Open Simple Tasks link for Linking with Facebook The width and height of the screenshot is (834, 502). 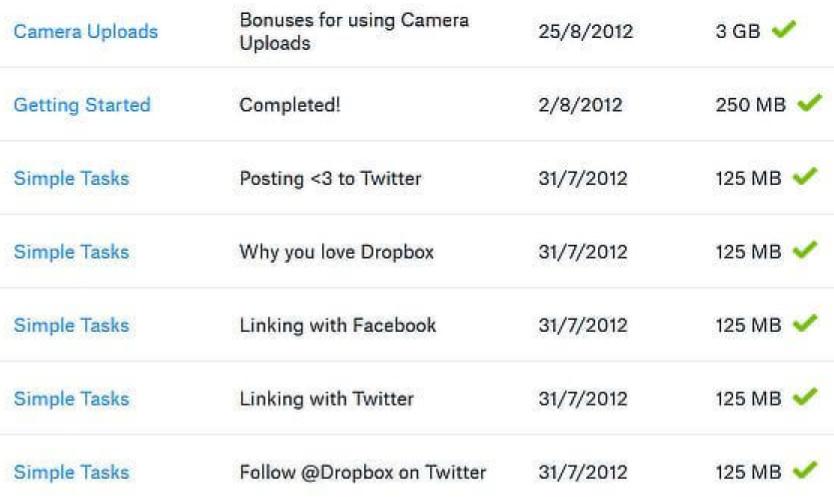coord(71,325)
